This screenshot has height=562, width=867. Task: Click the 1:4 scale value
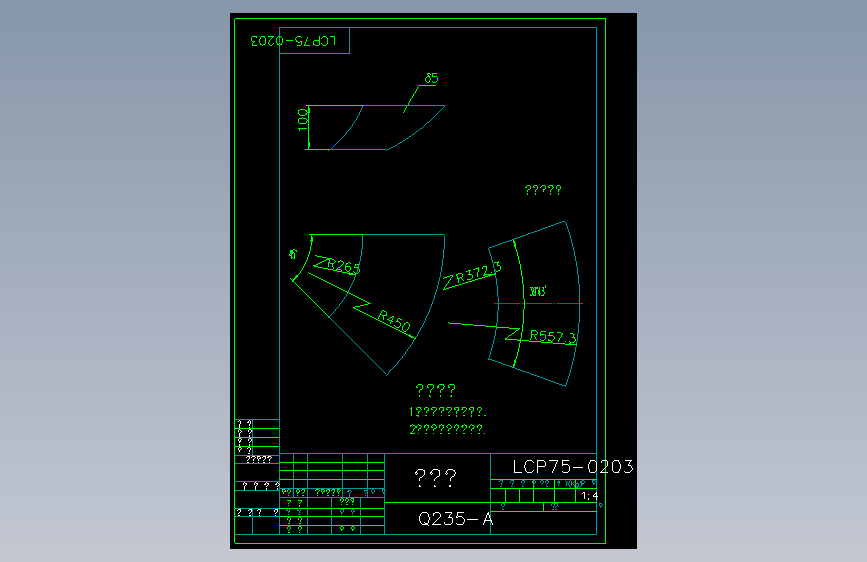[589, 496]
